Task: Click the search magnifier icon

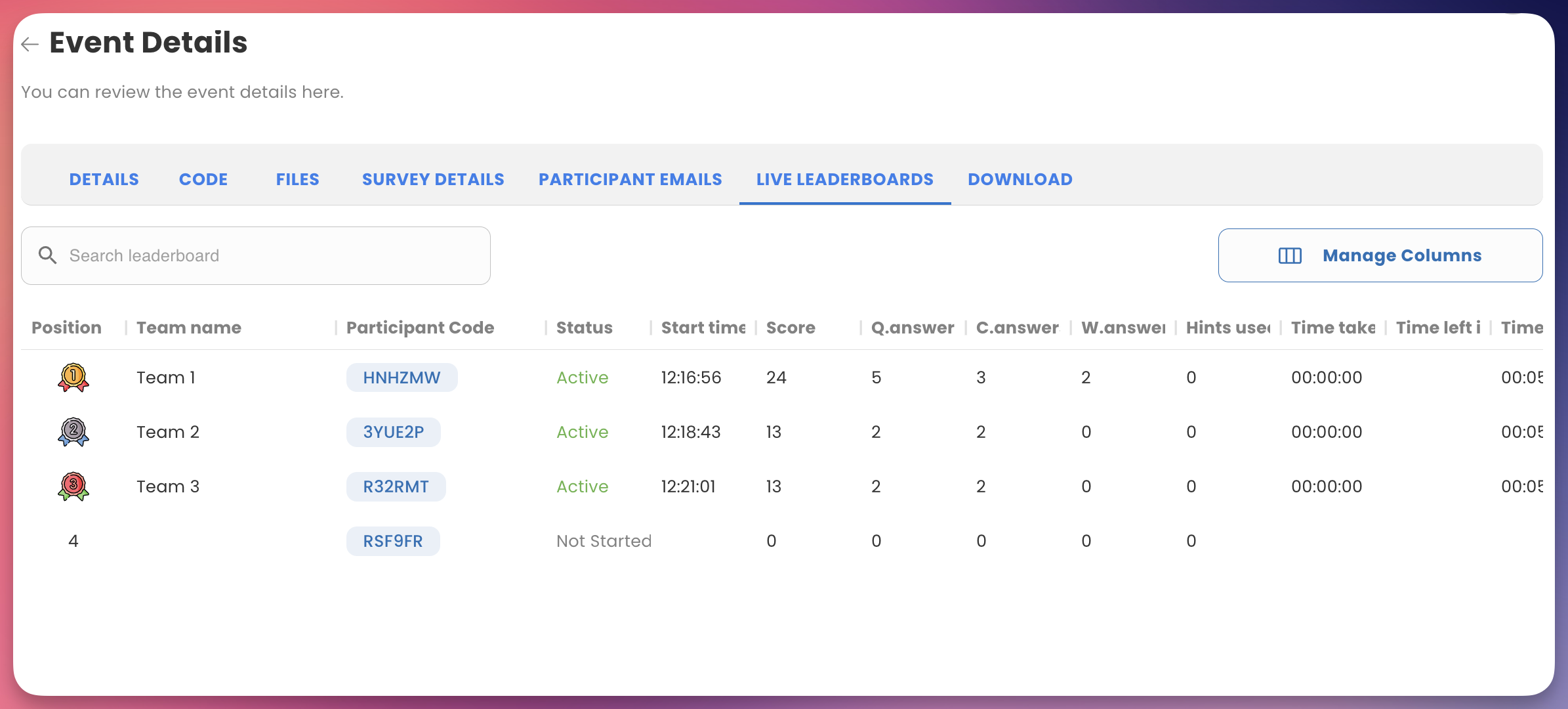Action: pos(47,255)
